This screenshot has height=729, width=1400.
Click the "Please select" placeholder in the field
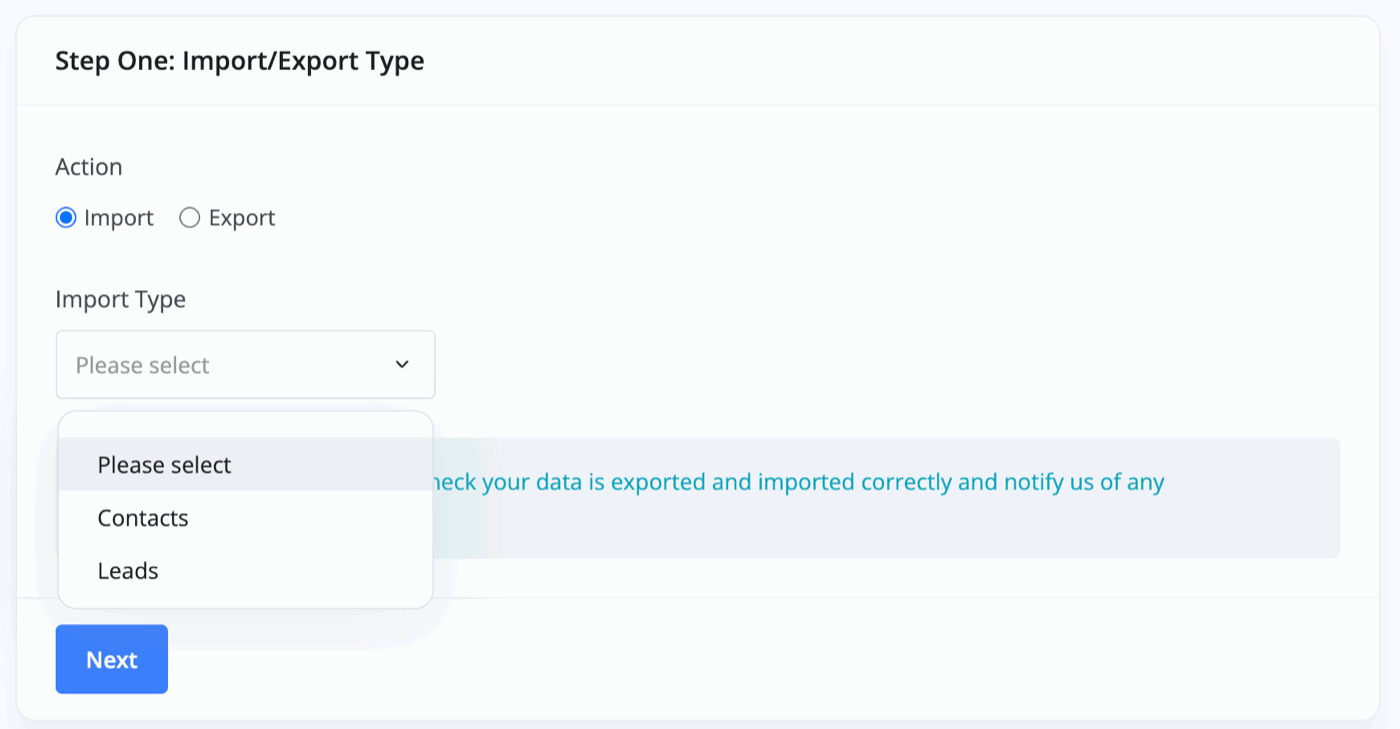[143, 365]
